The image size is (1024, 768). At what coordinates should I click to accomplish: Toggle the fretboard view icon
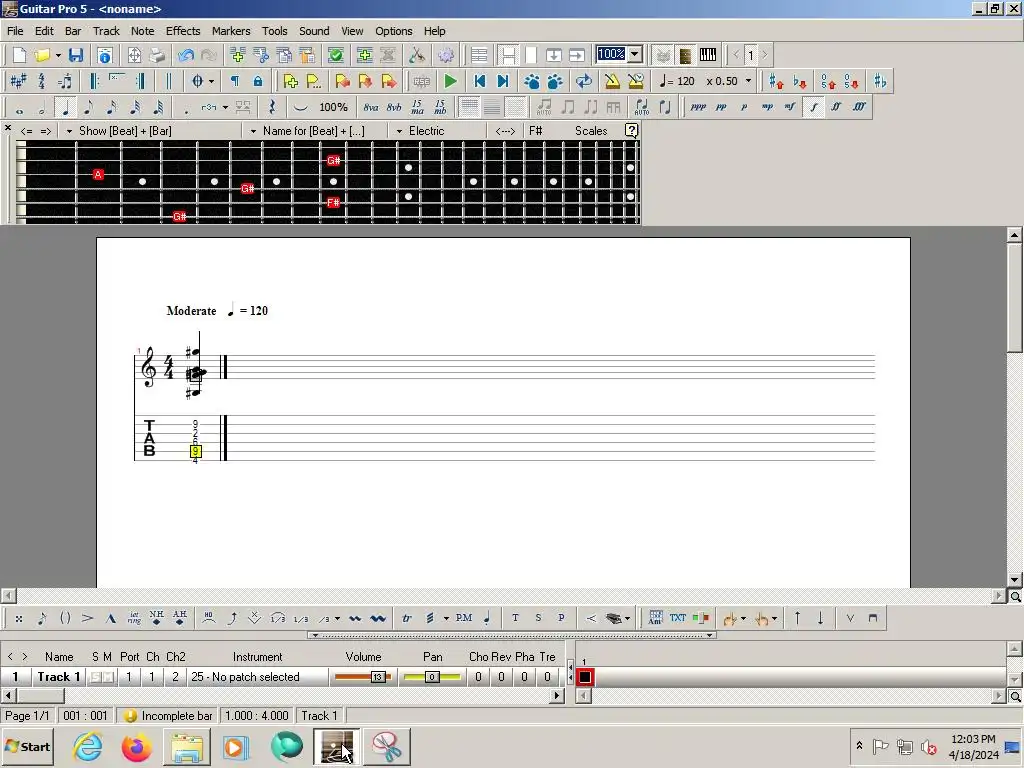pos(685,56)
